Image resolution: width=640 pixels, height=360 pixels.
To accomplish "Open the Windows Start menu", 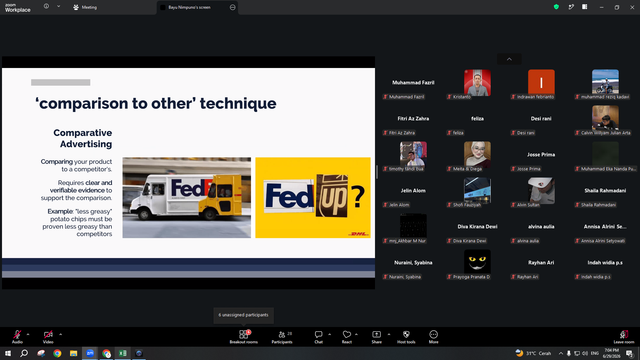I will pyautogui.click(x=8, y=353).
